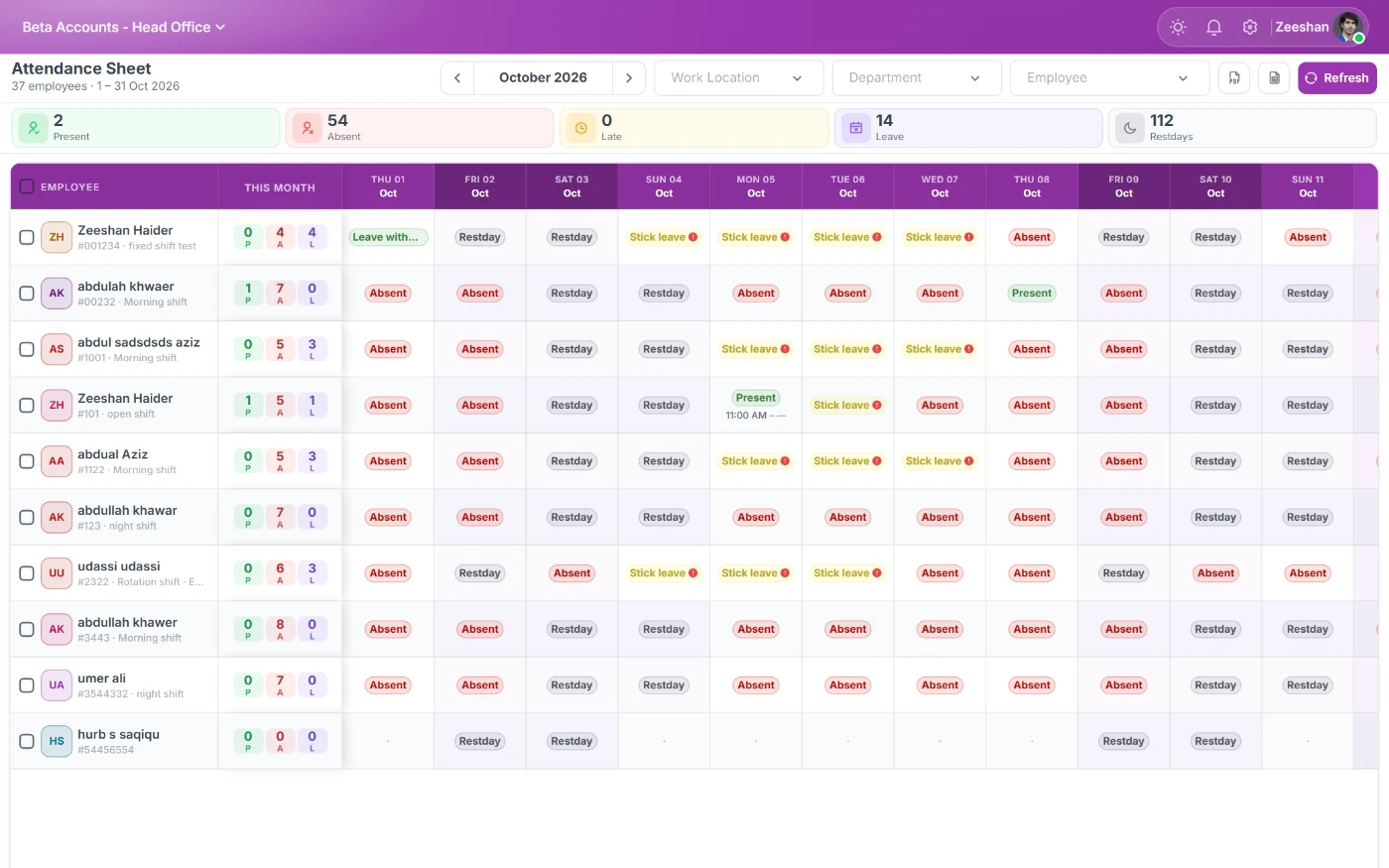
Task: Click the SUN 04 Oct column header
Action: (664, 186)
